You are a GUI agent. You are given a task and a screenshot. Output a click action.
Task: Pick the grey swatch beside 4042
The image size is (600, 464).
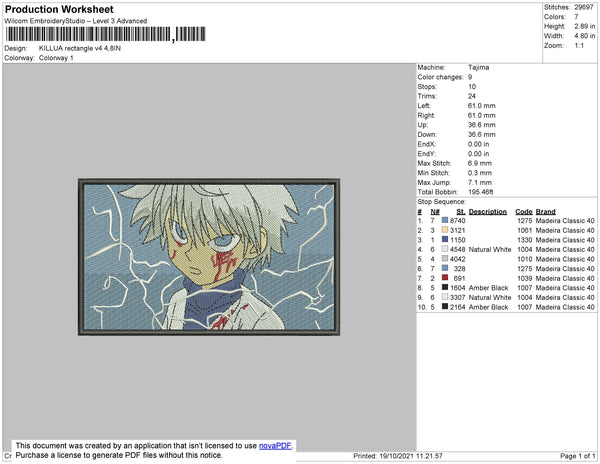(x=445, y=259)
